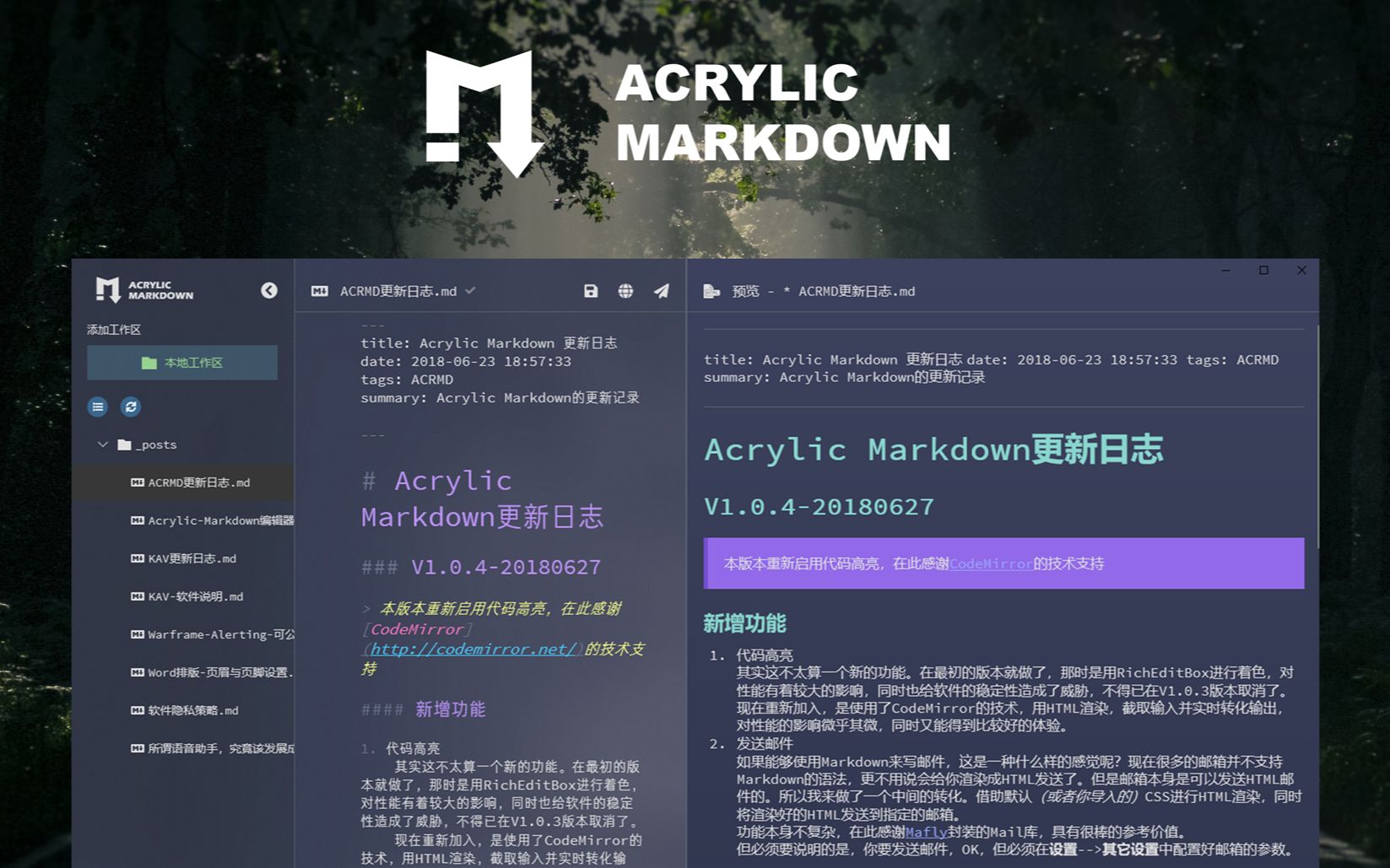Image resolution: width=1390 pixels, height=868 pixels.
Task: Click the Acrylic Markdown logo in sidebar
Action: 144,290
